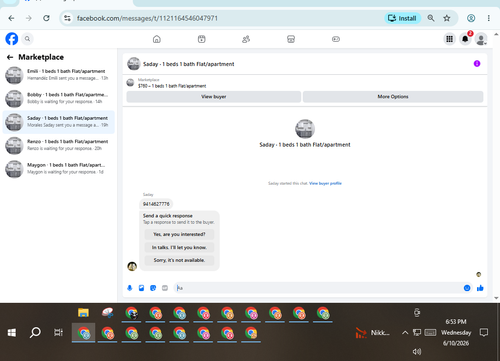The height and width of the screenshot is (361, 500).
Task: Click the message text 9414627776
Action: pyautogui.click(x=156, y=204)
